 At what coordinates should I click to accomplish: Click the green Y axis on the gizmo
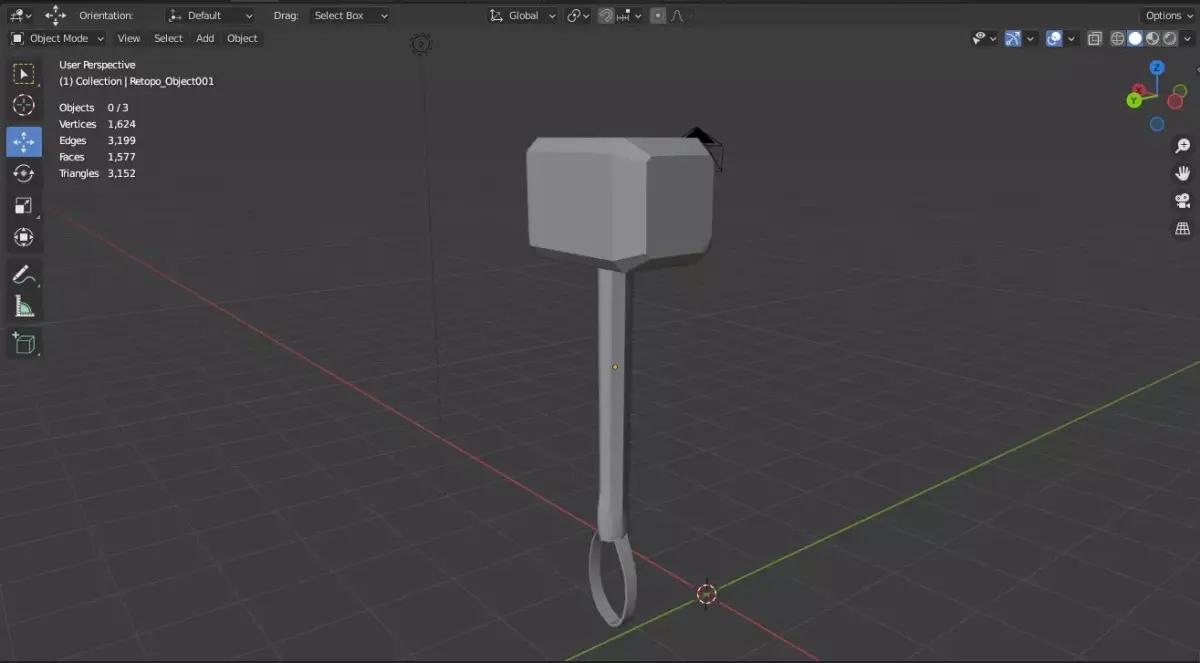[x=1135, y=100]
